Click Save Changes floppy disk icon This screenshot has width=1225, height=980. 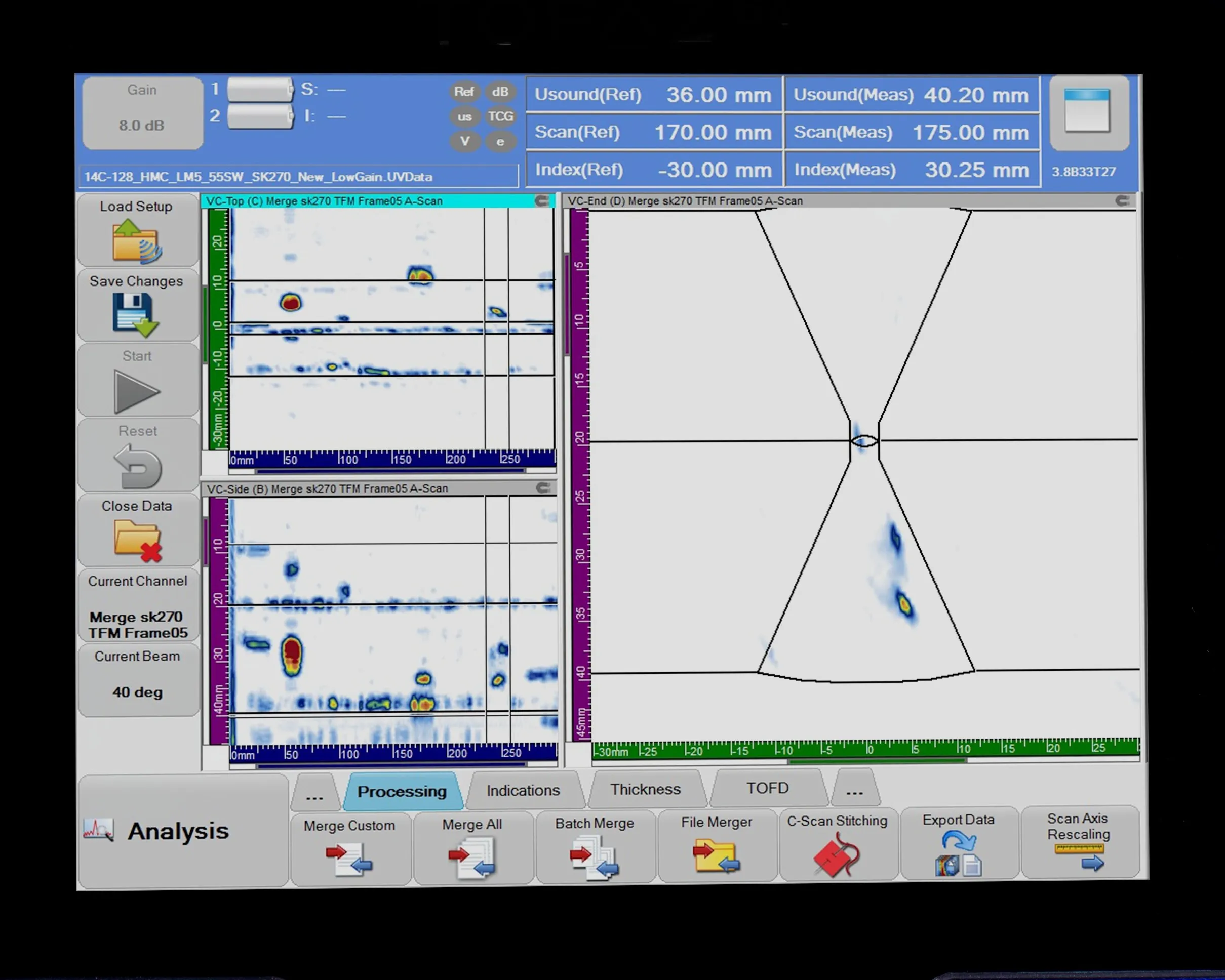135,314
